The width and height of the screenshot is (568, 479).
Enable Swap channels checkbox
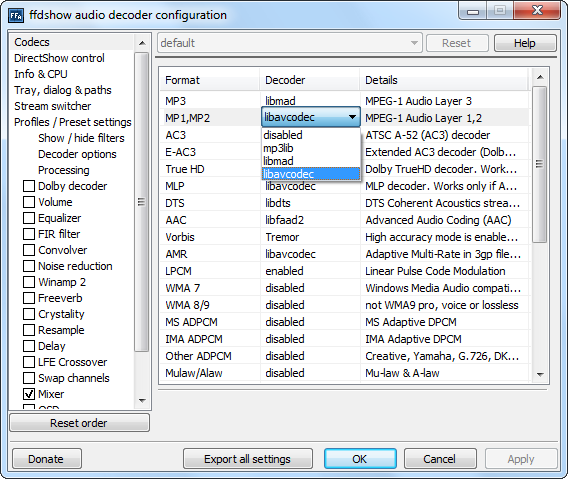pyautogui.click(x=29, y=378)
